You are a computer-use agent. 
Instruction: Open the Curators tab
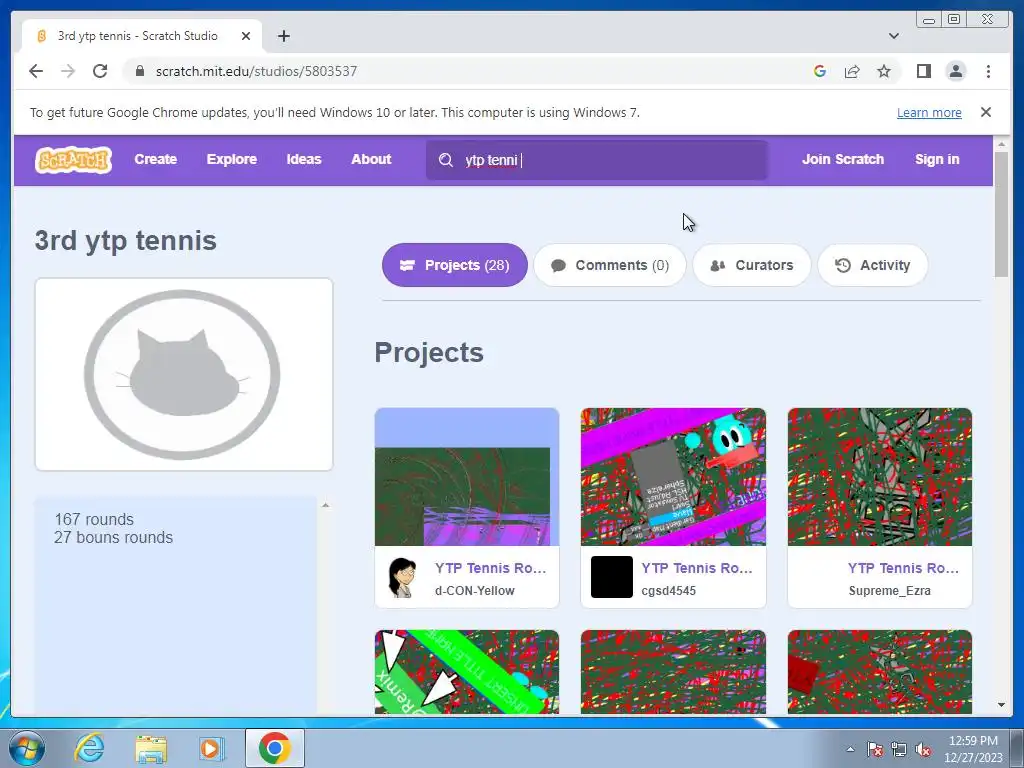pyautogui.click(x=752, y=265)
